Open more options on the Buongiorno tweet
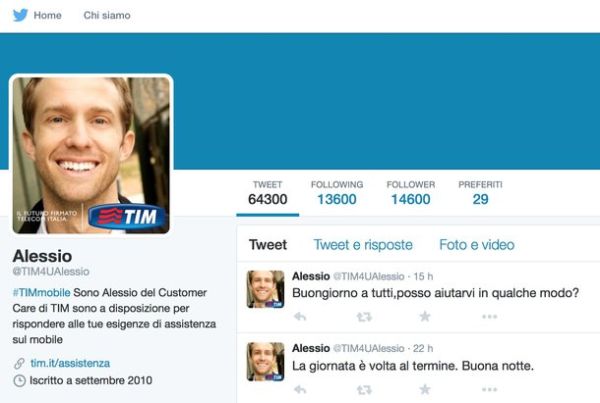600x403 pixels. click(489, 317)
